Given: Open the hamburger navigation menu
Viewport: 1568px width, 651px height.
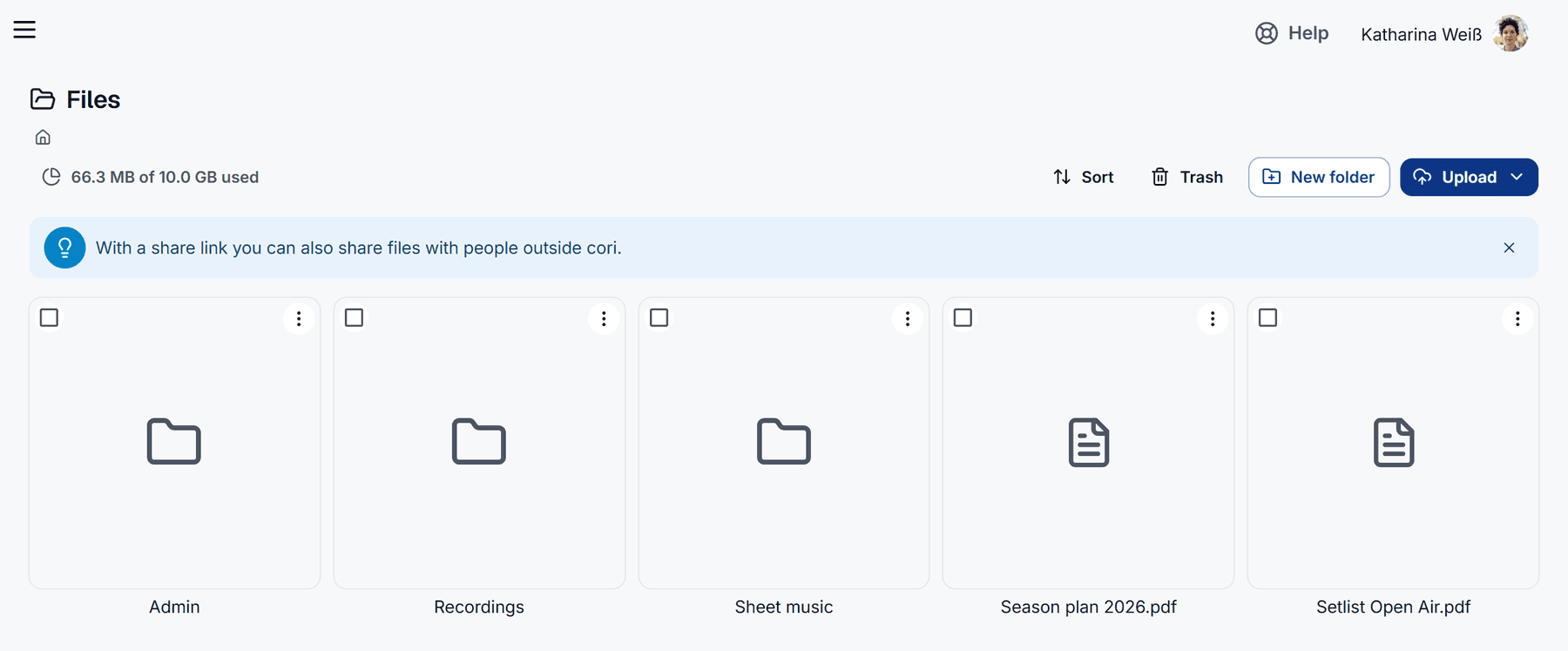Looking at the screenshot, I should tap(24, 30).
